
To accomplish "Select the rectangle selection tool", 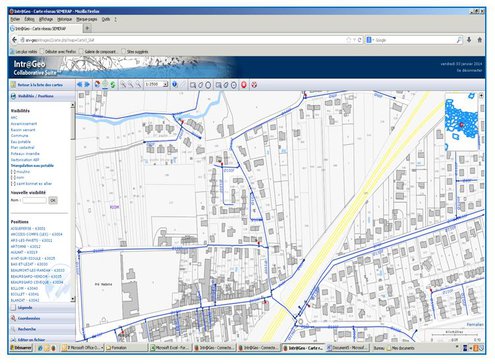I will [193, 85].
